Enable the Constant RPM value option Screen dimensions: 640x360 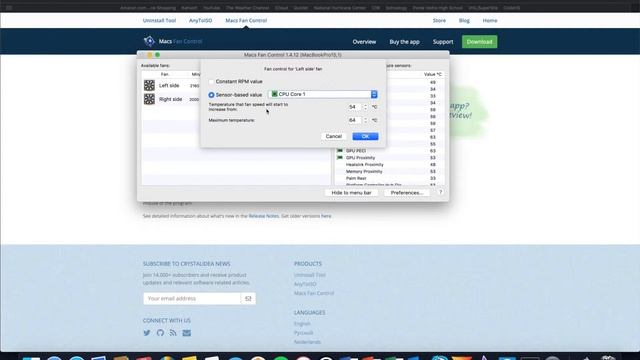[x=211, y=82]
